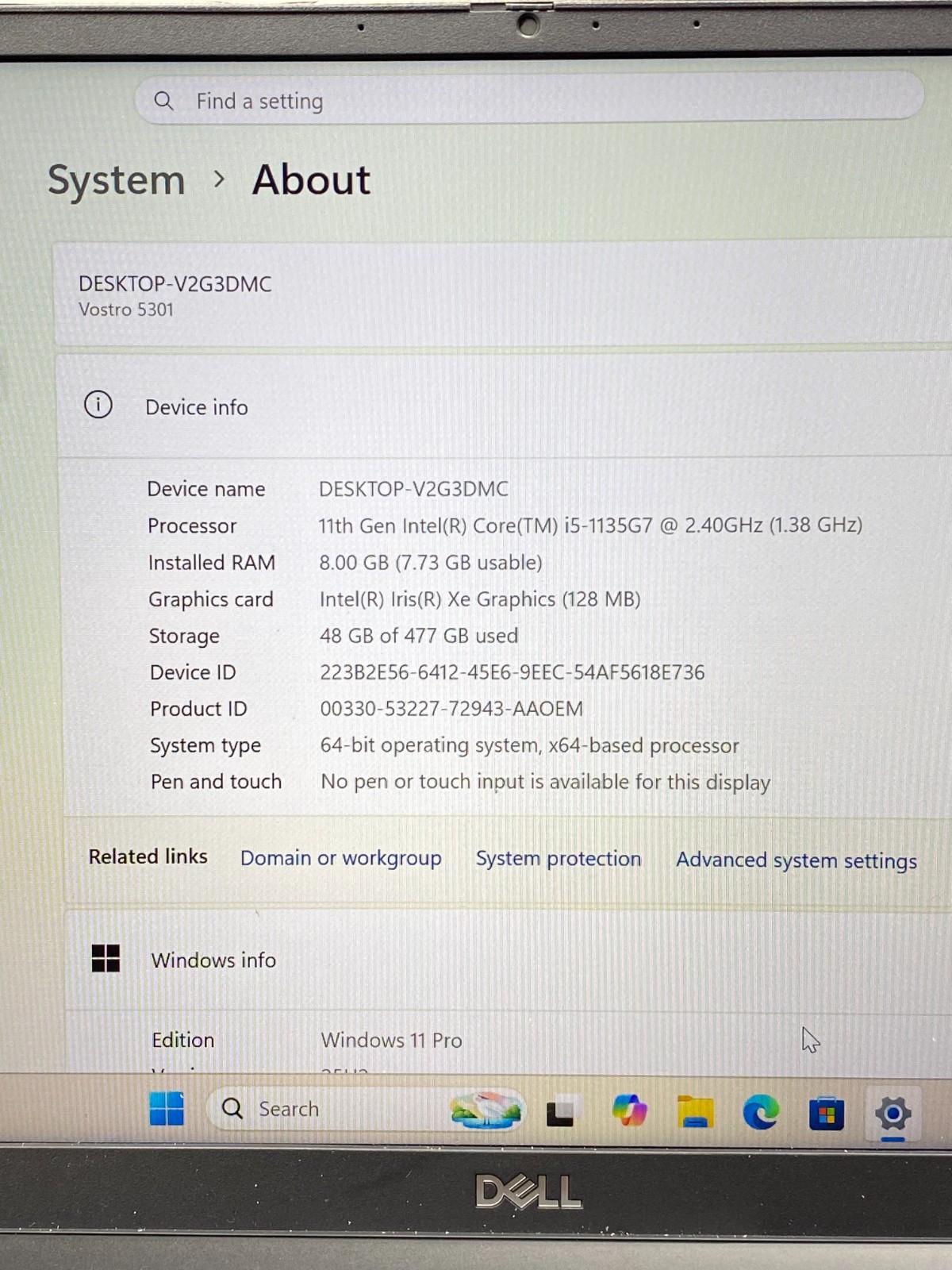Click the taskbar Search magnifier icon
The image size is (952, 1270).
pos(232,1109)
